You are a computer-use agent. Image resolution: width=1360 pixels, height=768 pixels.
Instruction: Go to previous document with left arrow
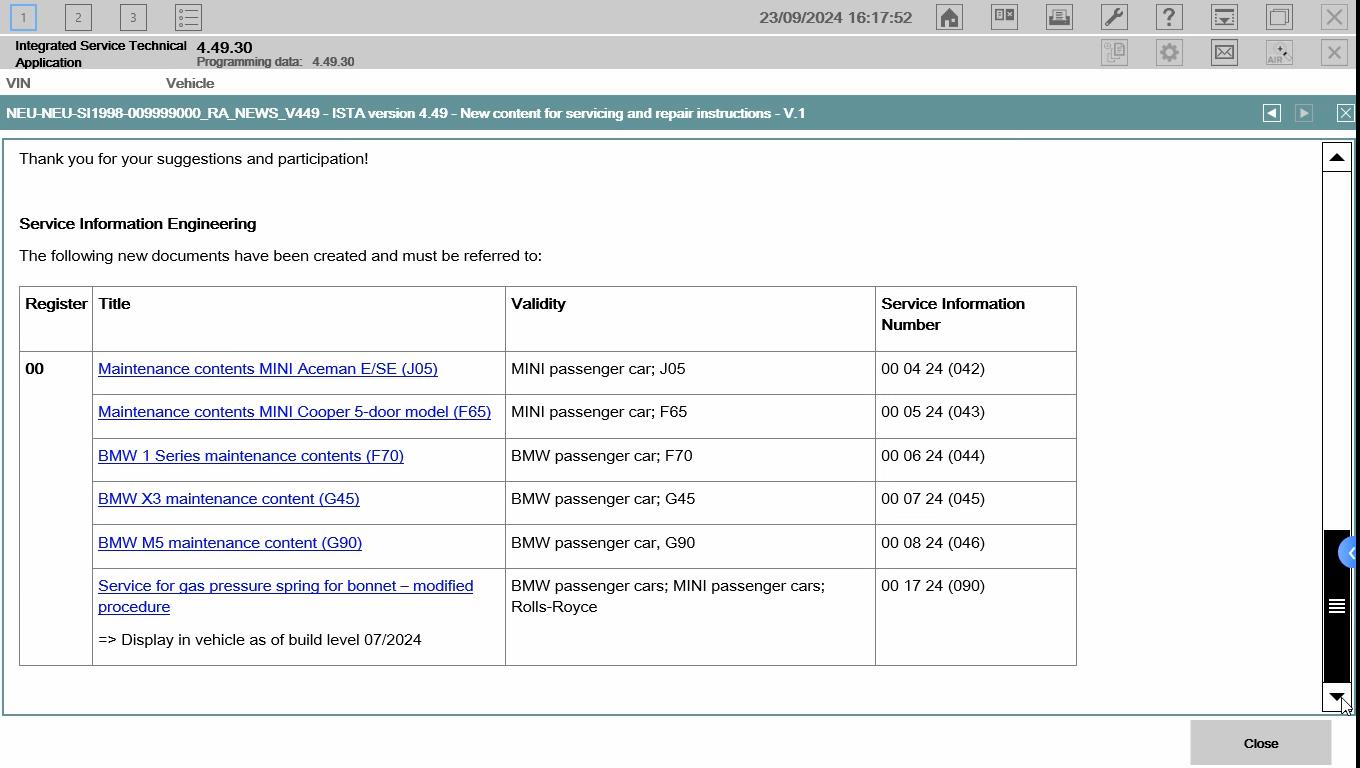(1272, 113)
